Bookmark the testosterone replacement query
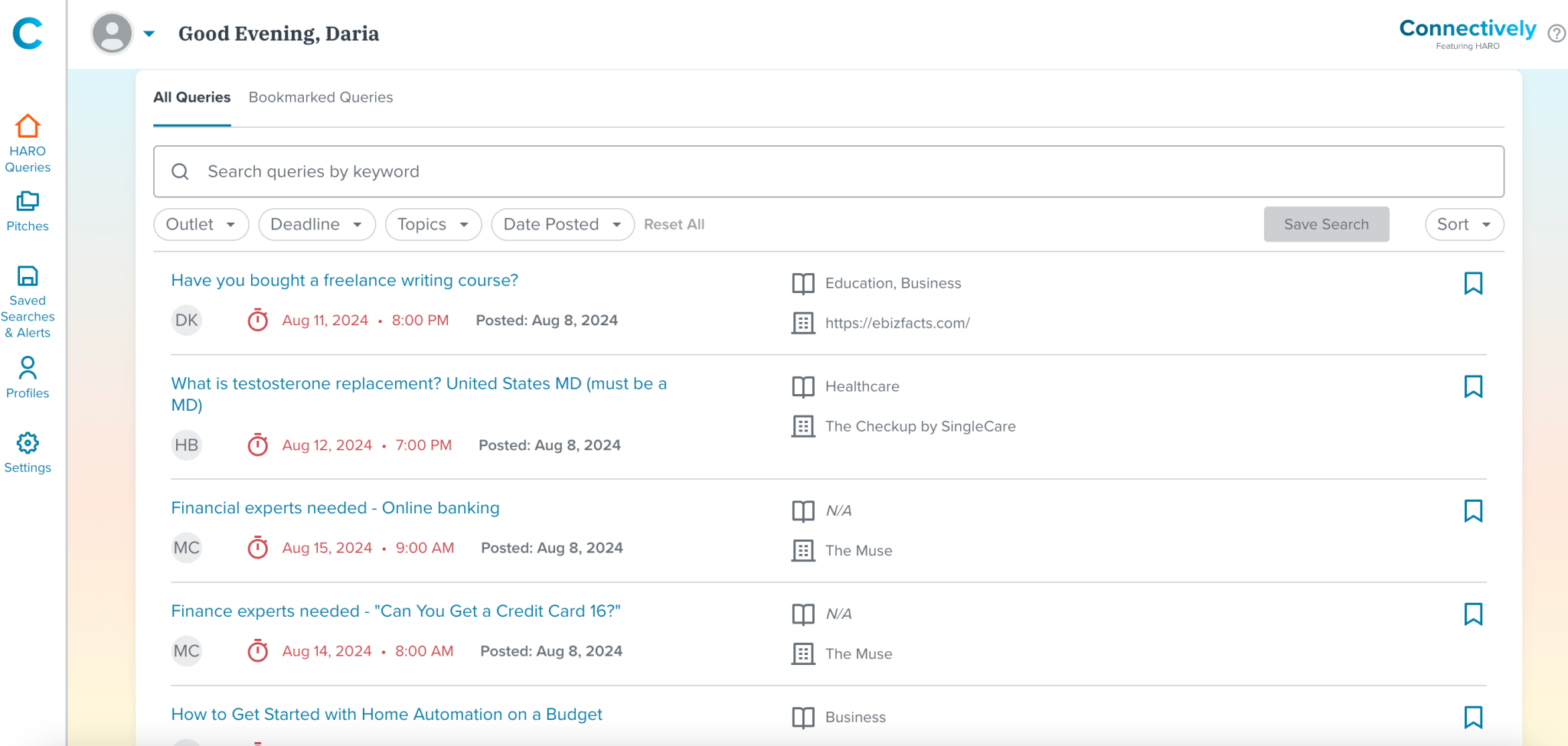This screenshot has height=746, width=1568. coord(1474,386)
